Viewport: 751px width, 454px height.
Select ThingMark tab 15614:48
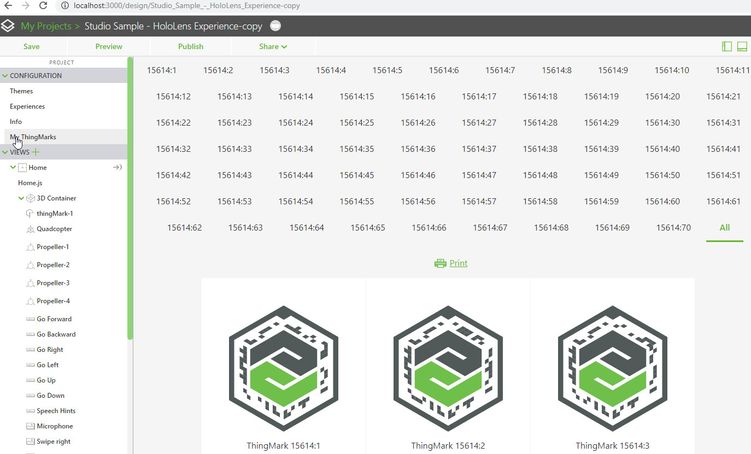tap(540, 175)
